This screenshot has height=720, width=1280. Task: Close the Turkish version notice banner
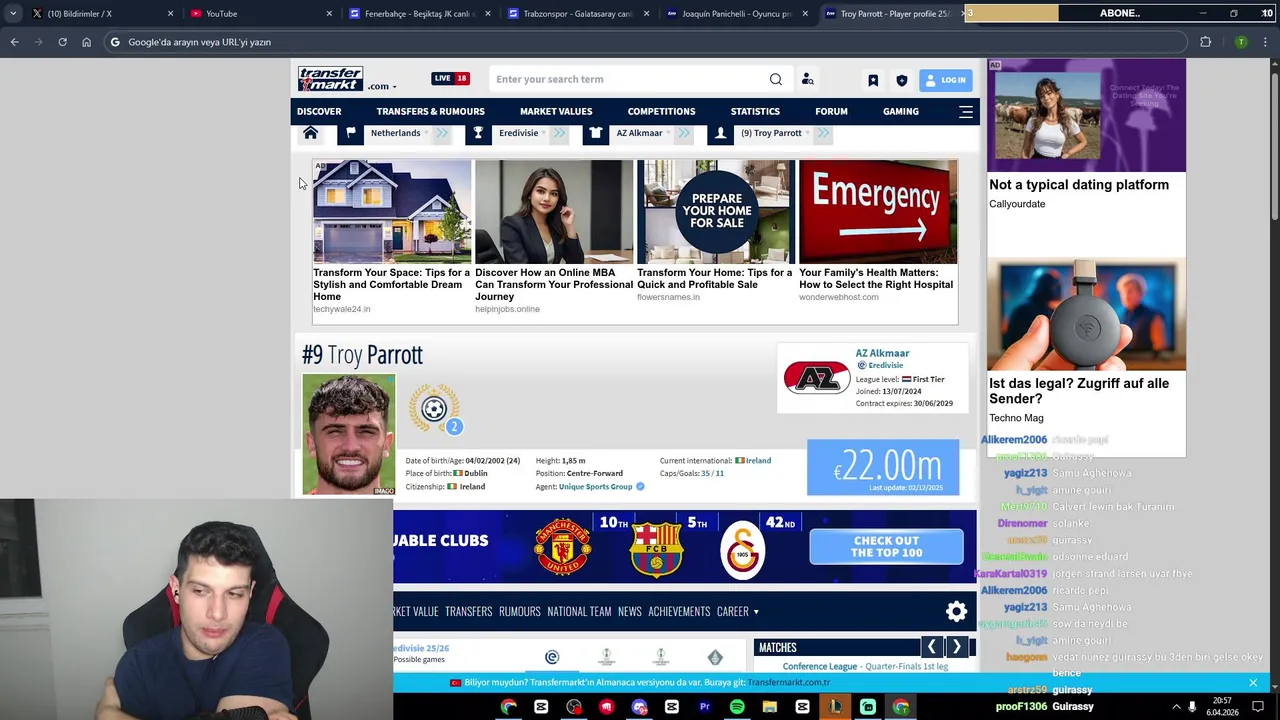click(x=1253, y=683)
